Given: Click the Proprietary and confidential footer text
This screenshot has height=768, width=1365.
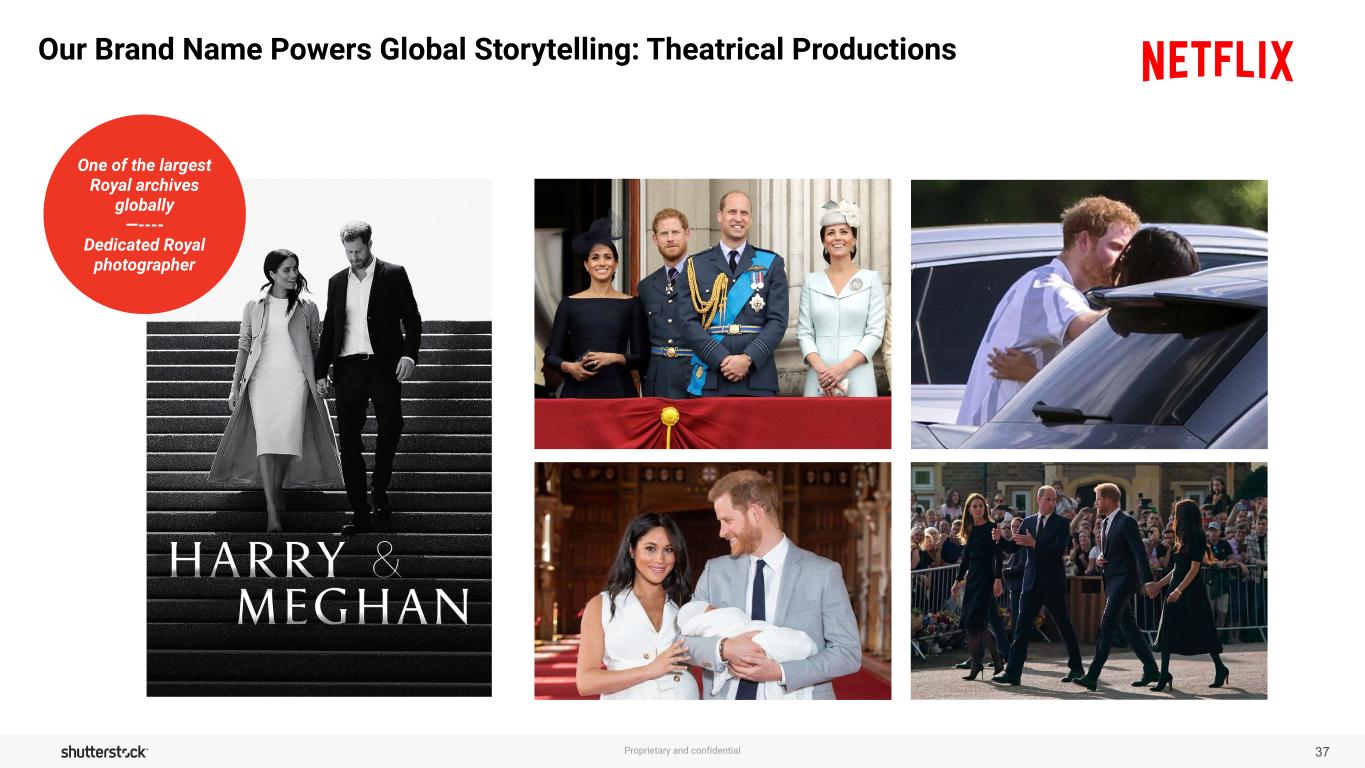Looking at the screenshot, I should click(x=682, y=750).
